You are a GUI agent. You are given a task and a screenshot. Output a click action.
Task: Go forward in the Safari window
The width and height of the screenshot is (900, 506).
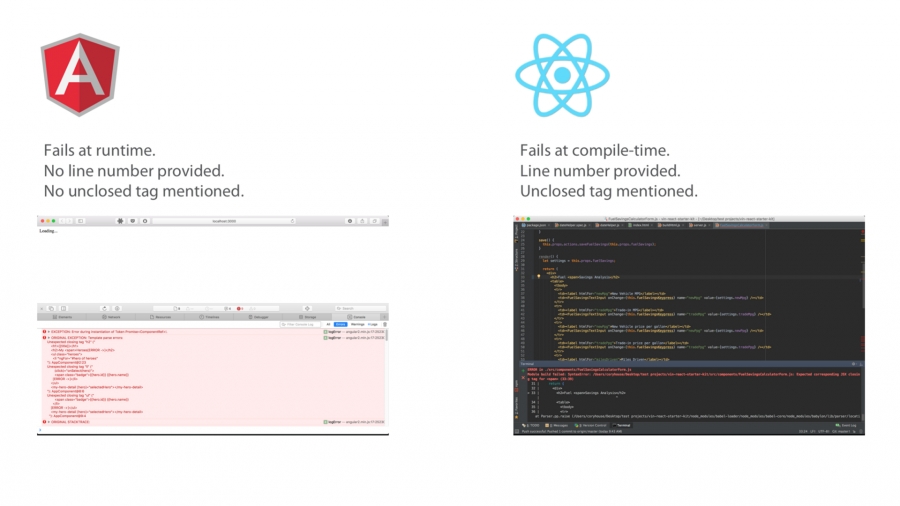[69, 221]
